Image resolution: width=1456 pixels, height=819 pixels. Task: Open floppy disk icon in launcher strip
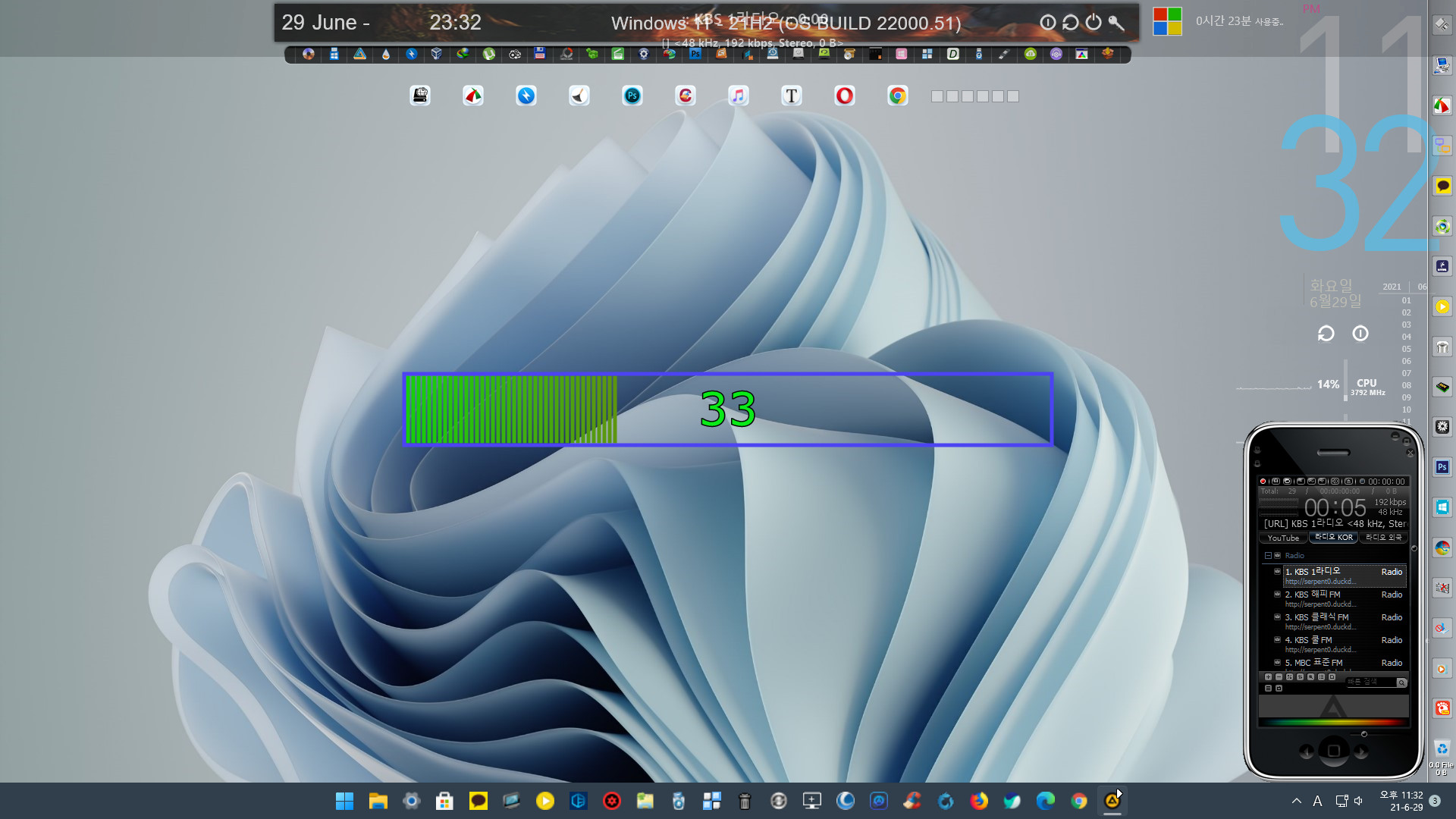pyautogui.click(x=539, y=54)
